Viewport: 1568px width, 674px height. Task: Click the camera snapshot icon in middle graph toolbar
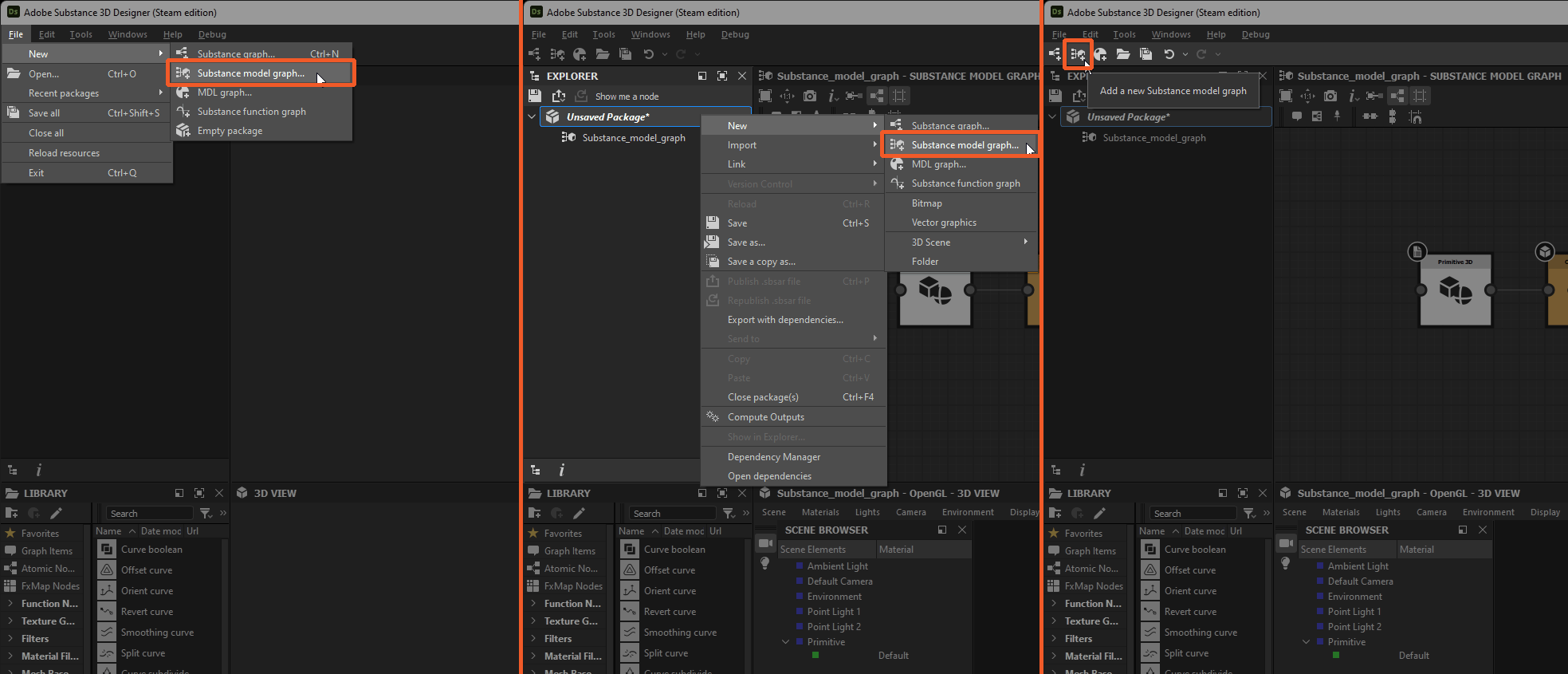coord(810,96)
